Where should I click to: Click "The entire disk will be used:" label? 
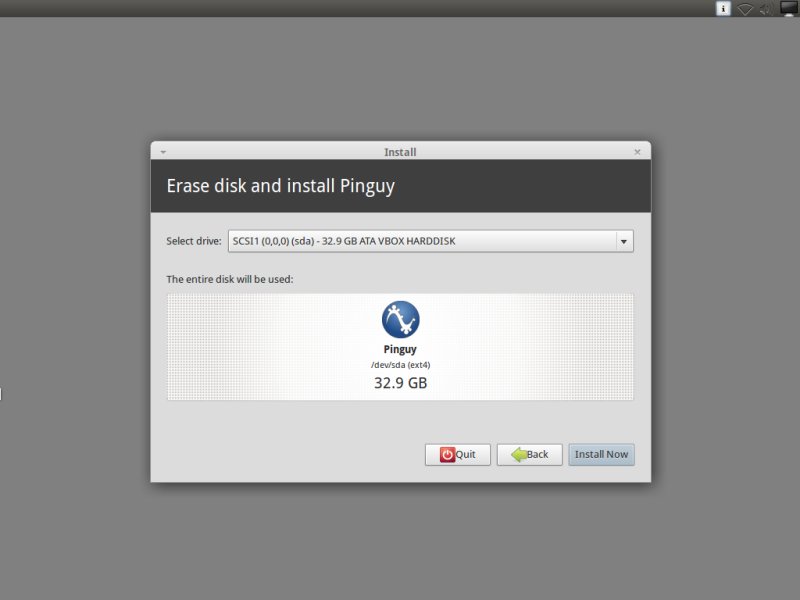click(x=230, y=279)
